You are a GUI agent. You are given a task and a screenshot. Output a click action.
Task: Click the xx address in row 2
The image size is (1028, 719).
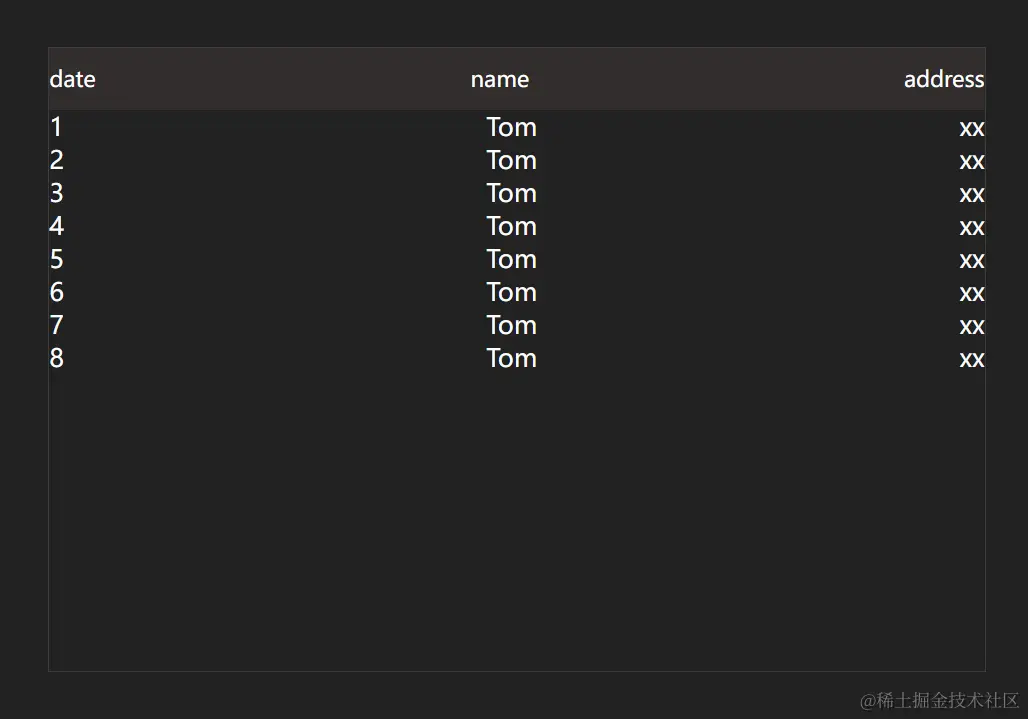tap(971, 160)
